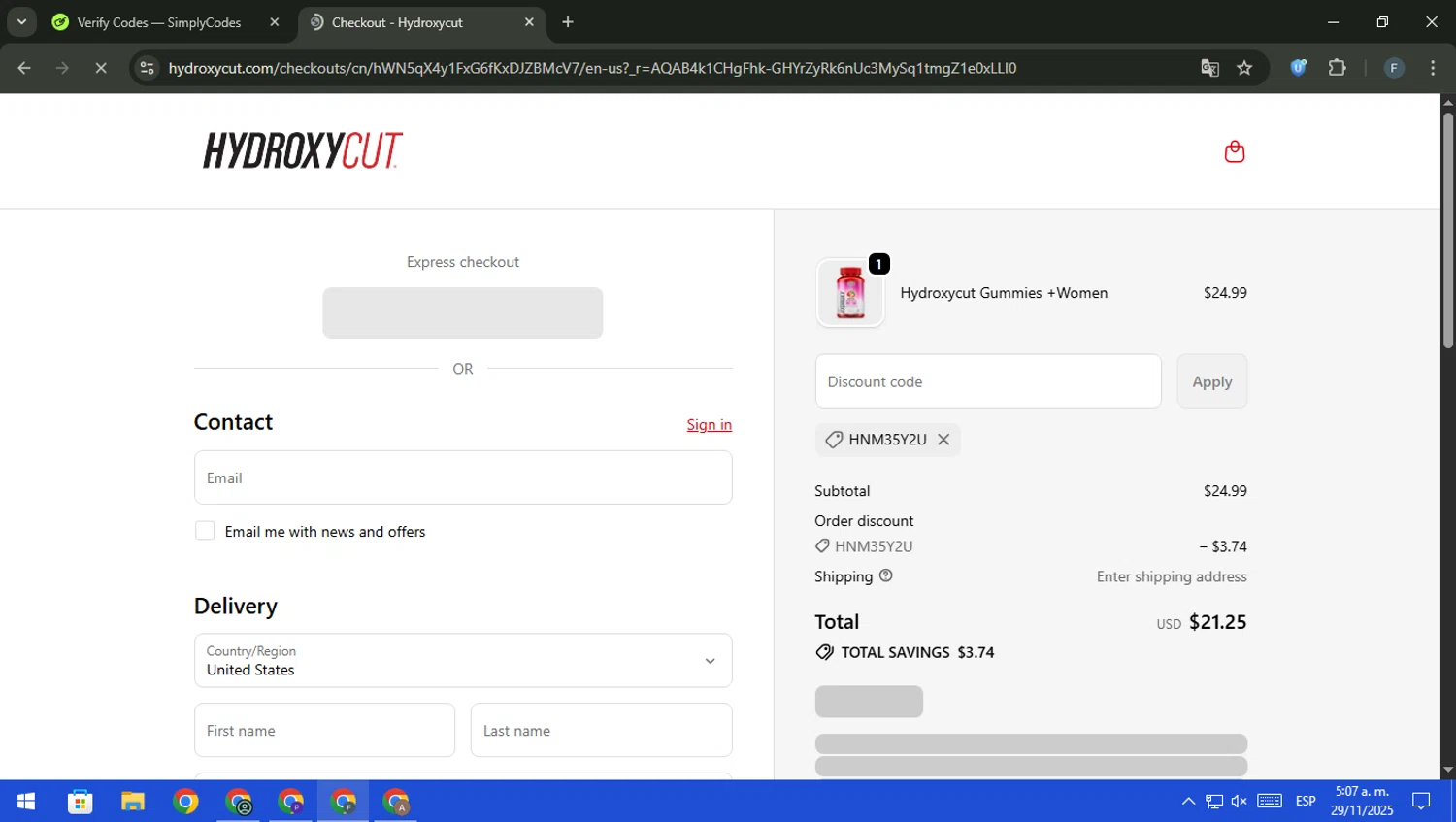This screenshot has width=1456, height=822.
Task: Open the touch keyboard tray icon
Action: coord(1270,801)
